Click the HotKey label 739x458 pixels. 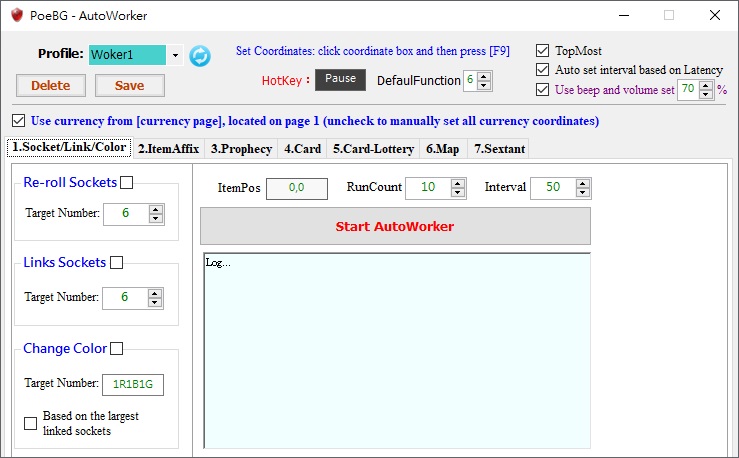(286, 81)
